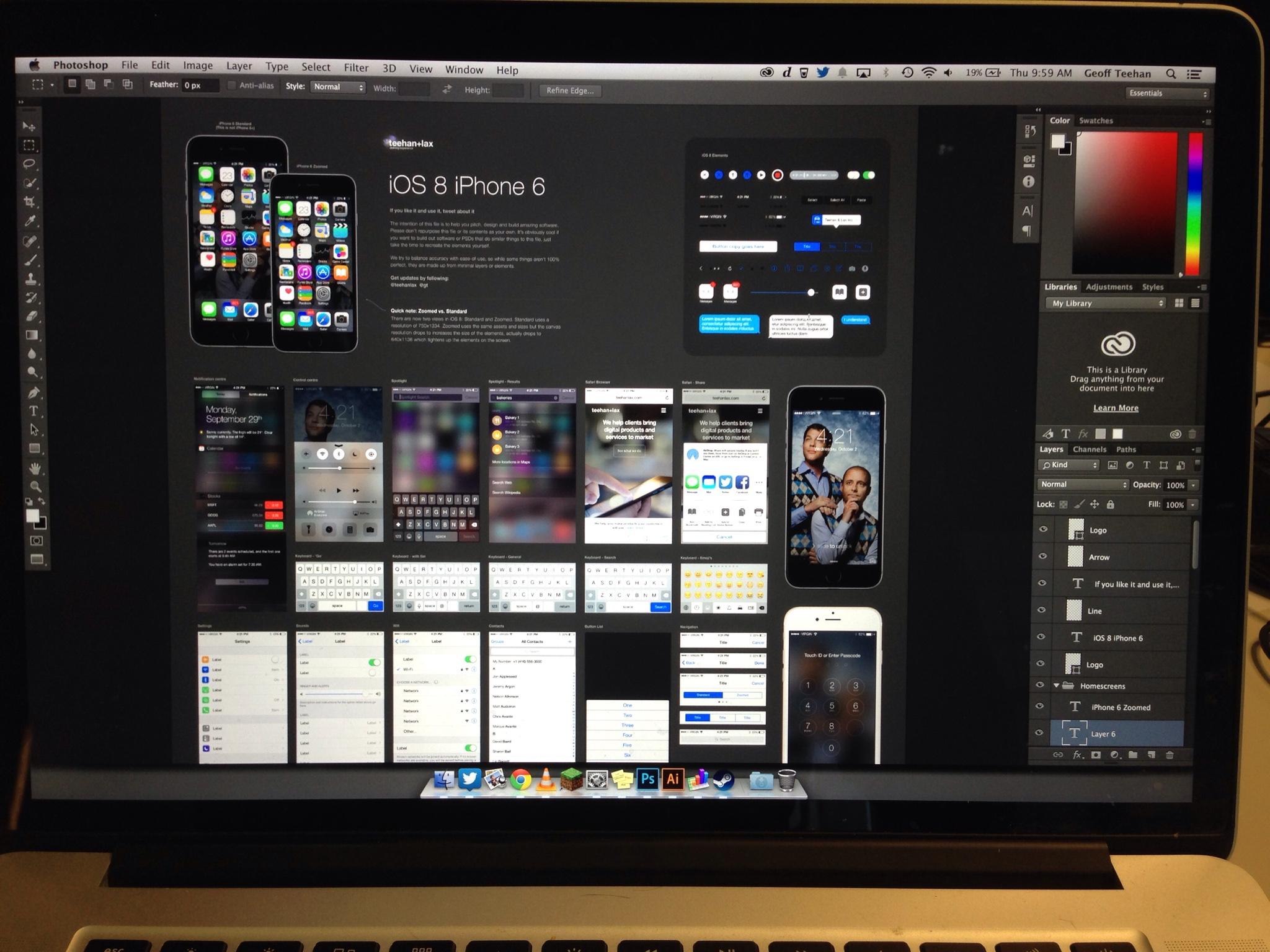
Task: Select the Horizontal Type tool
Action: tap(33, 411)
